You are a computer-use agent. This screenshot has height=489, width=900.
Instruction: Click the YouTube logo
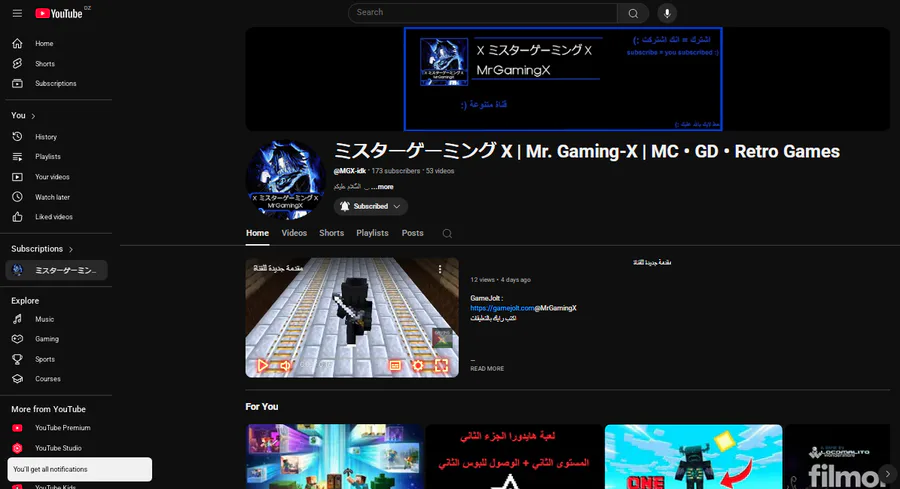click(59, 13)
